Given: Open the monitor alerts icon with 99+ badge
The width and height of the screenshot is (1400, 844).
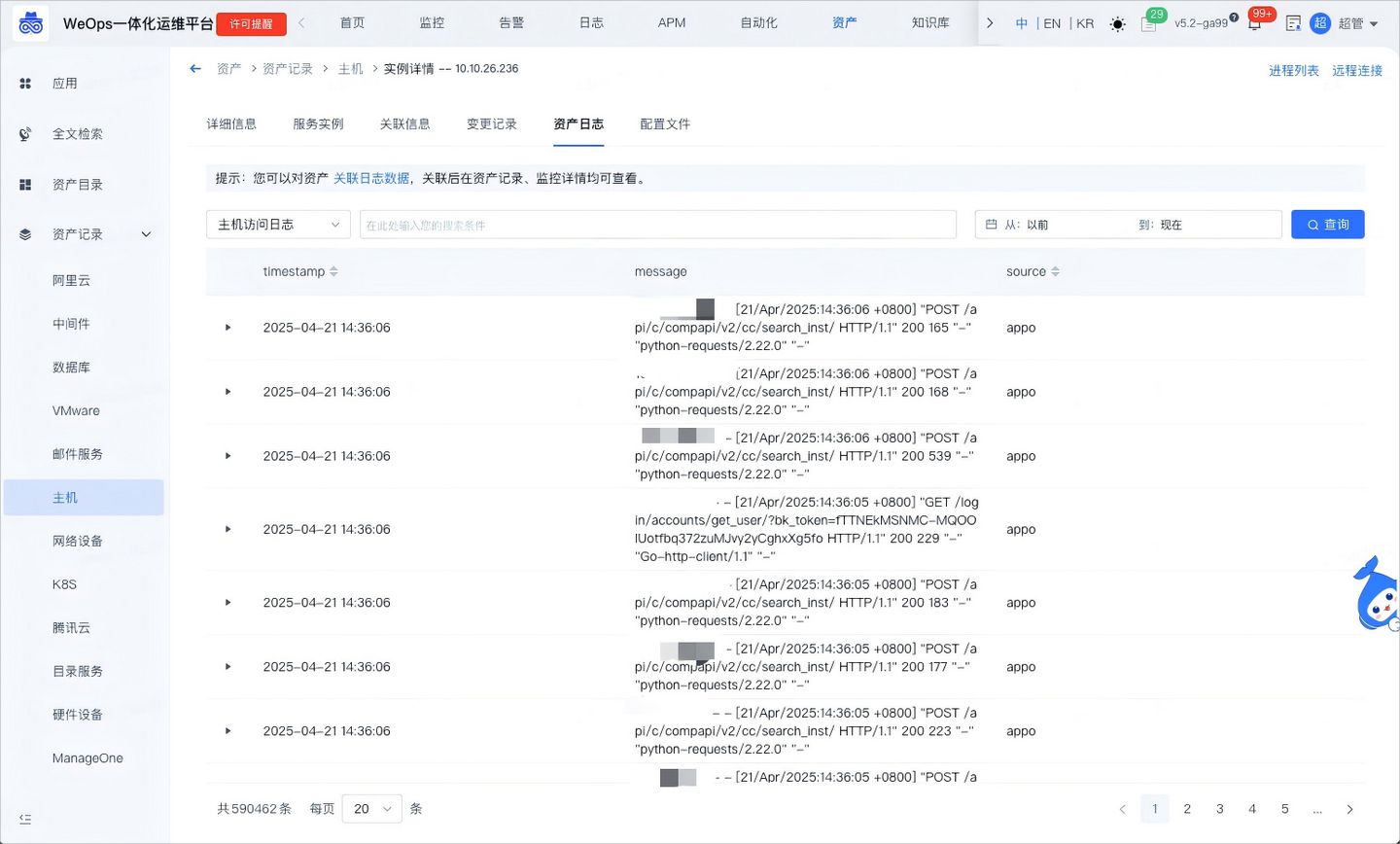Looking at the screenshot, I should (x=1256, y=22).
